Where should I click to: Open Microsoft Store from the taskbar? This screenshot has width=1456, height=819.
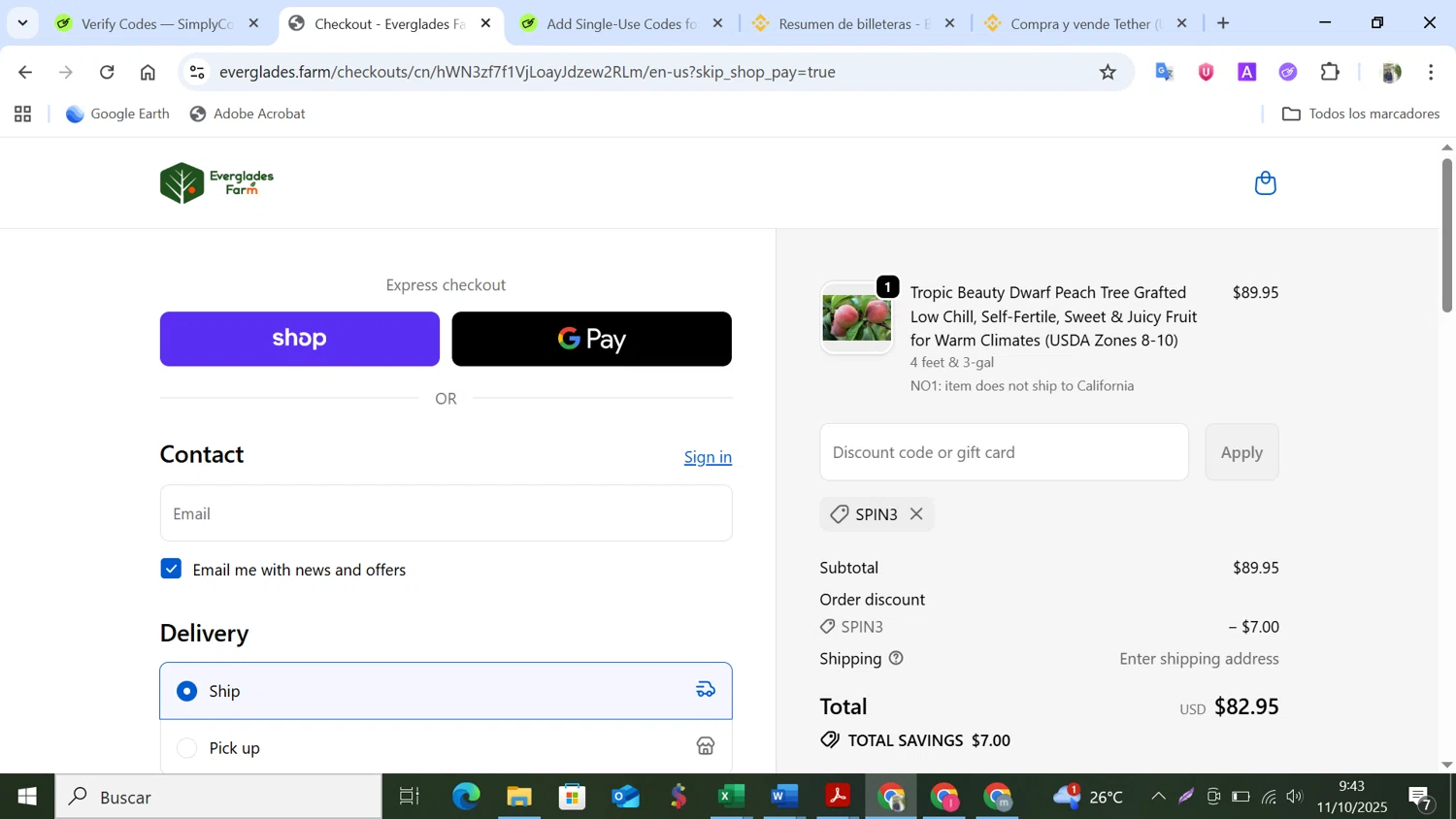point(572,797)
